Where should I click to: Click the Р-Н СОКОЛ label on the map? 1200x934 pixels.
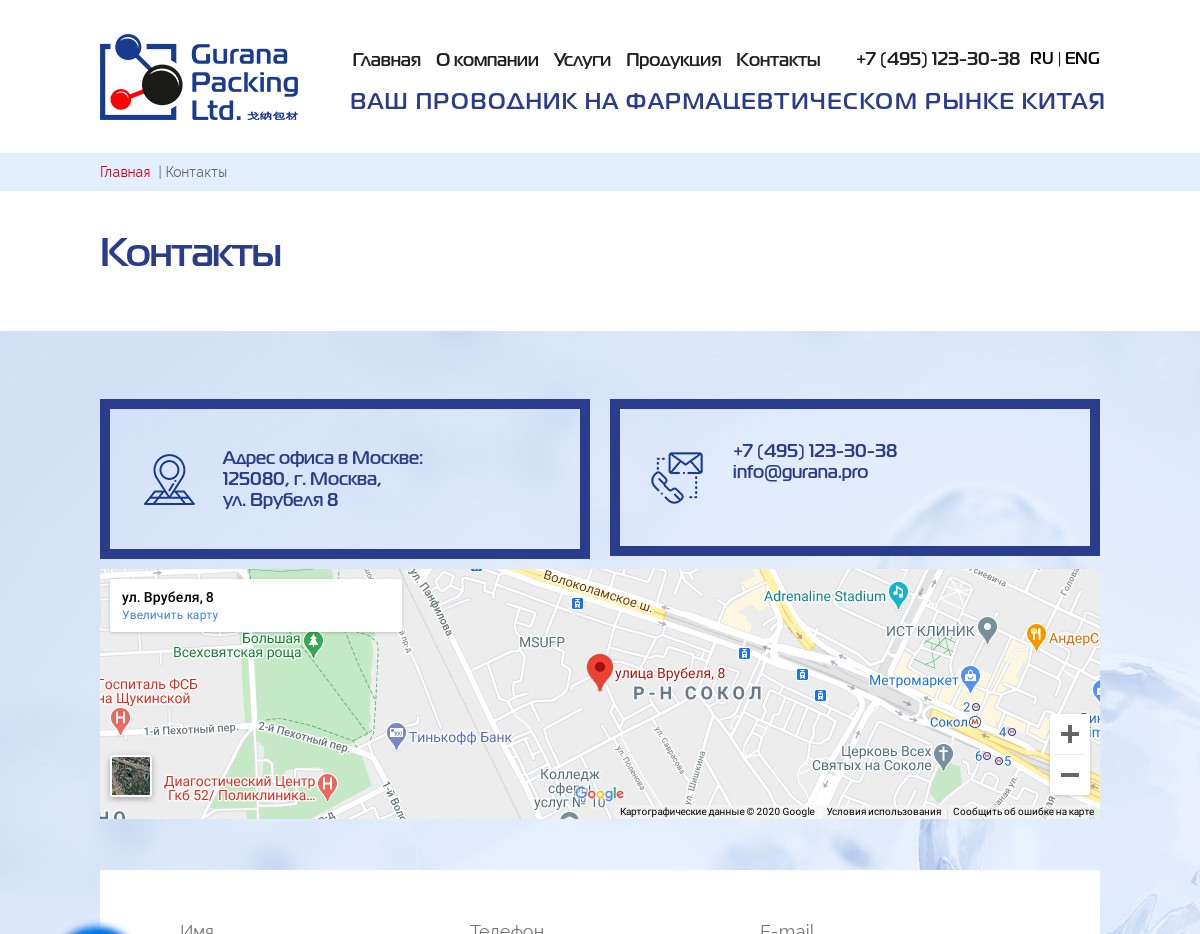[698, 693]
